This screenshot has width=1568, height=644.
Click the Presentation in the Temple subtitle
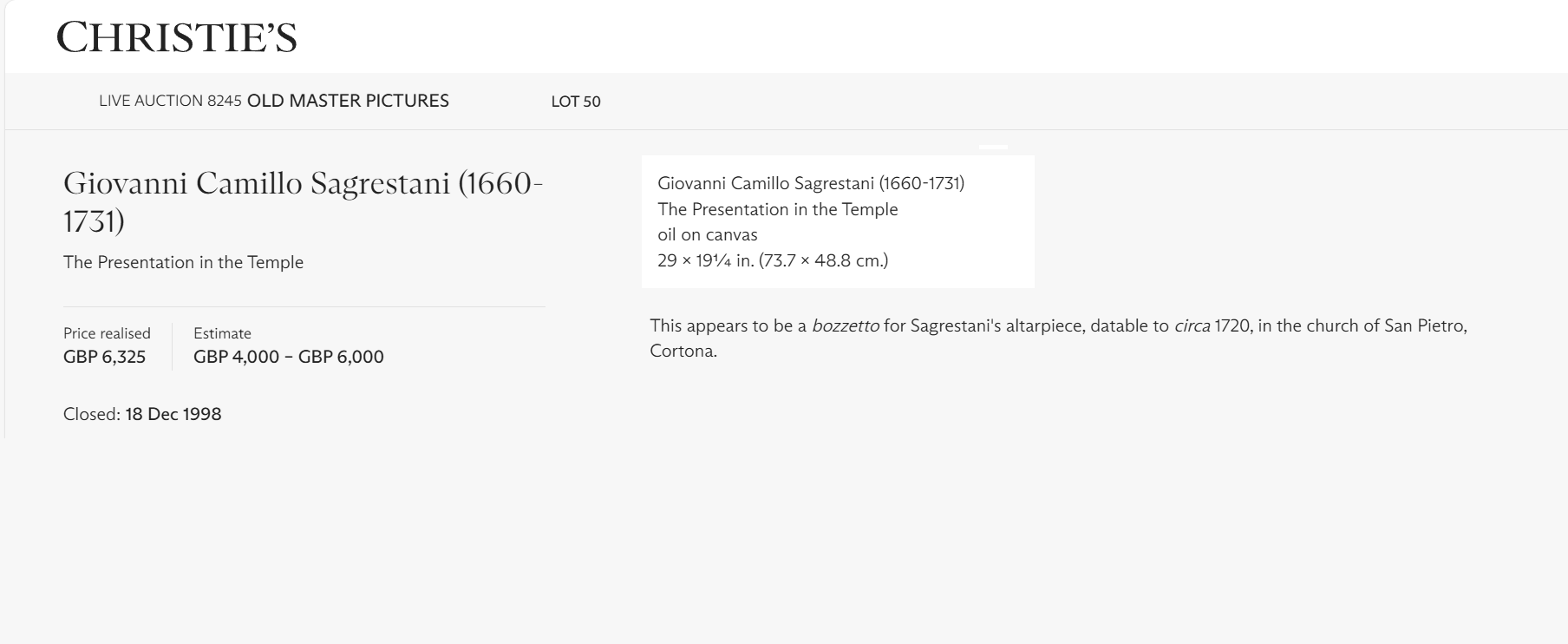click(183, 262)
